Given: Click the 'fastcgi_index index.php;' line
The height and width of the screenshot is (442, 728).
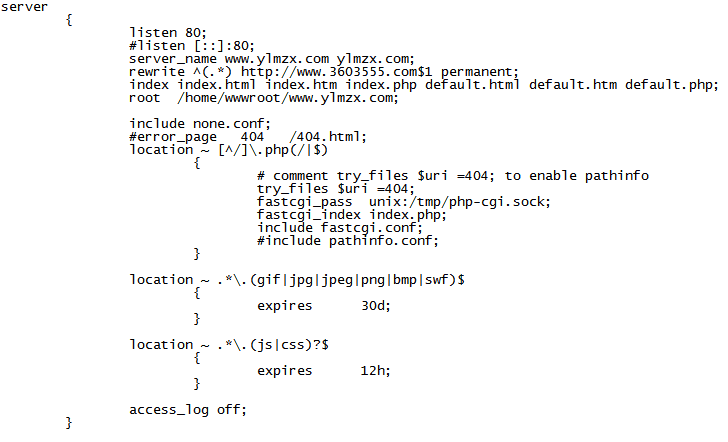Looking at the screenshot, I should (x=350, y=215).
